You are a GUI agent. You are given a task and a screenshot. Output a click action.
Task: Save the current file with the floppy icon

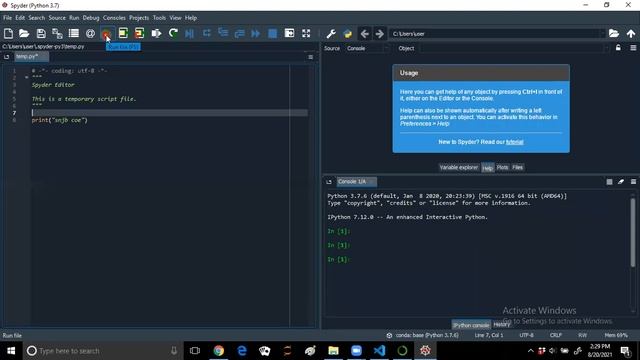[41, 33]
